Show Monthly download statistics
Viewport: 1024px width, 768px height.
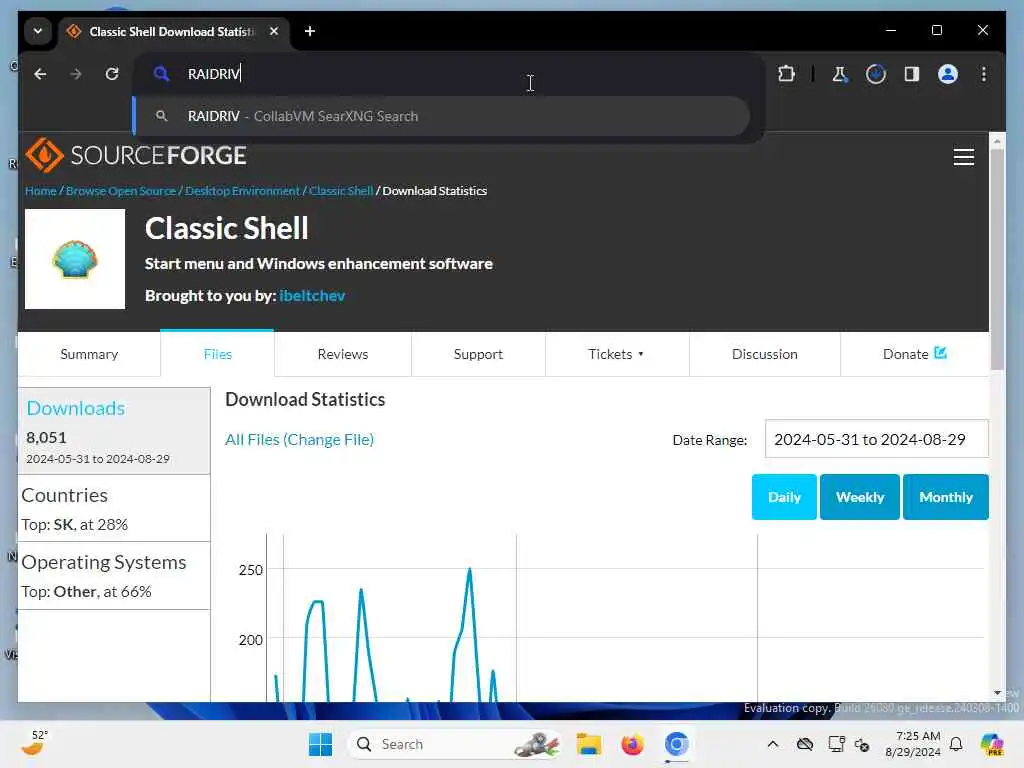point(946,497)
